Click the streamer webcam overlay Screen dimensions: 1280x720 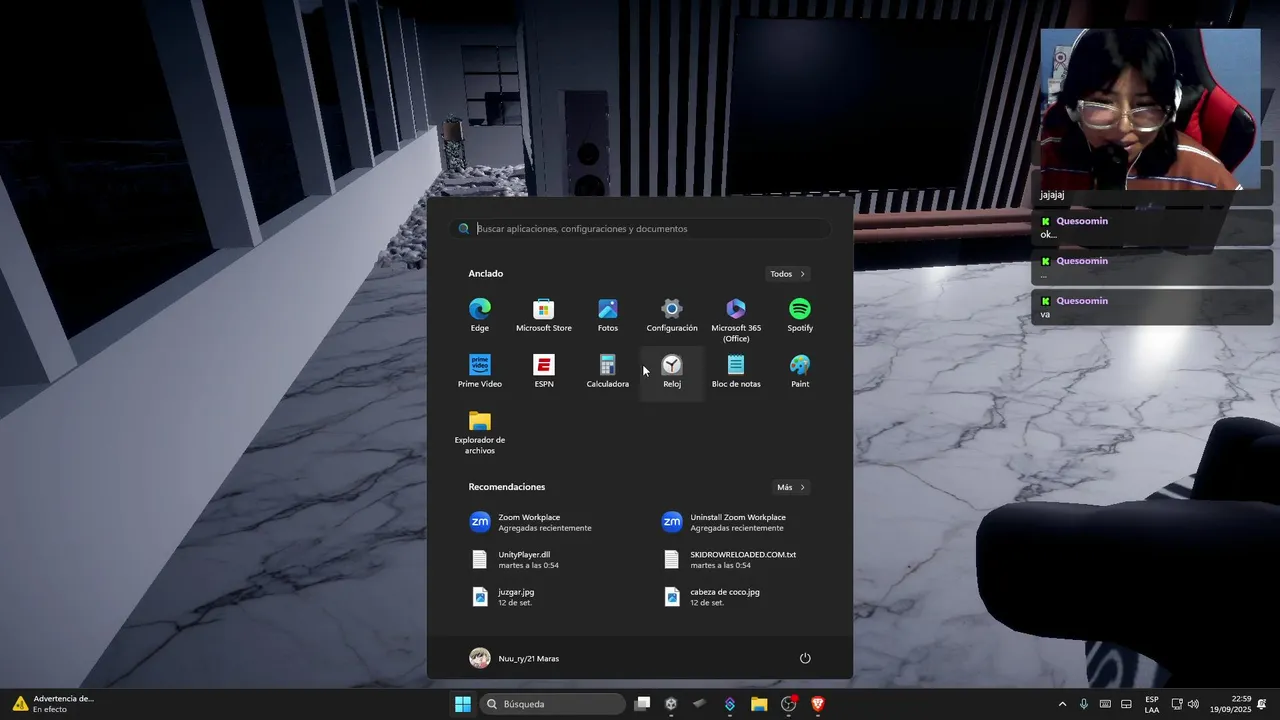click(x=1150, y=108)
